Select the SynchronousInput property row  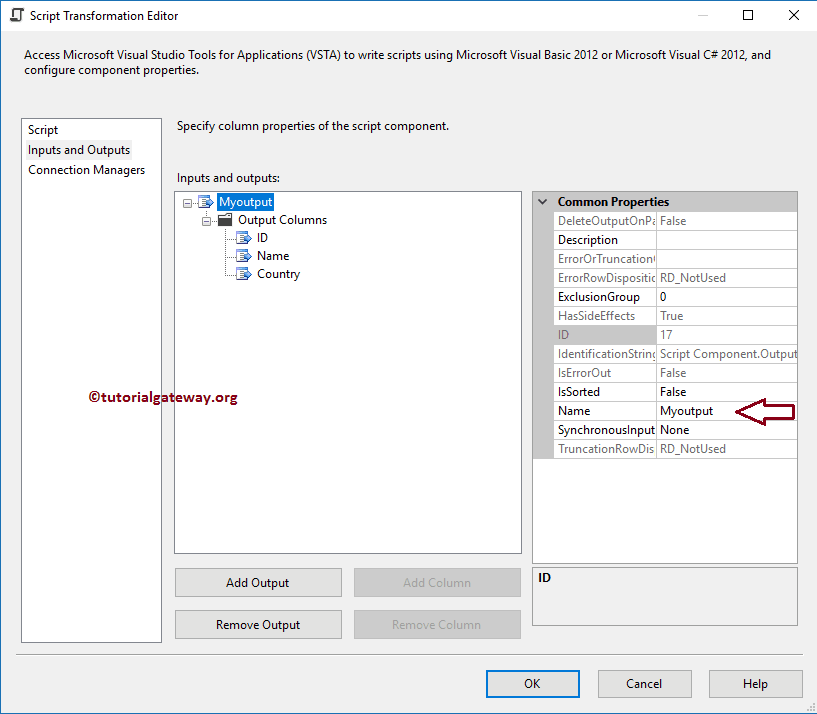coord(604,429)
